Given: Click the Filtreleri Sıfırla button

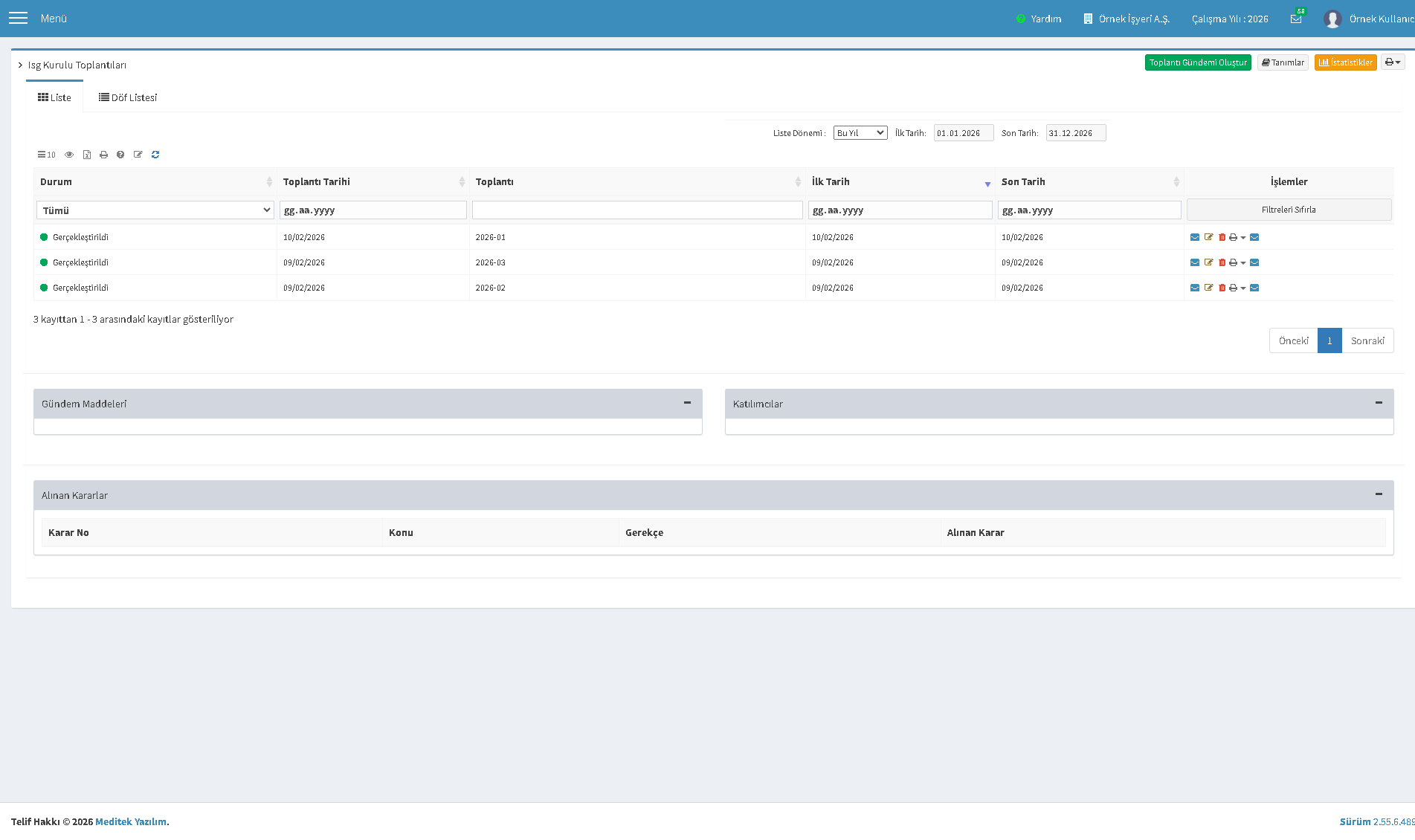Looking at the screenshot, I should point(1289,210).
